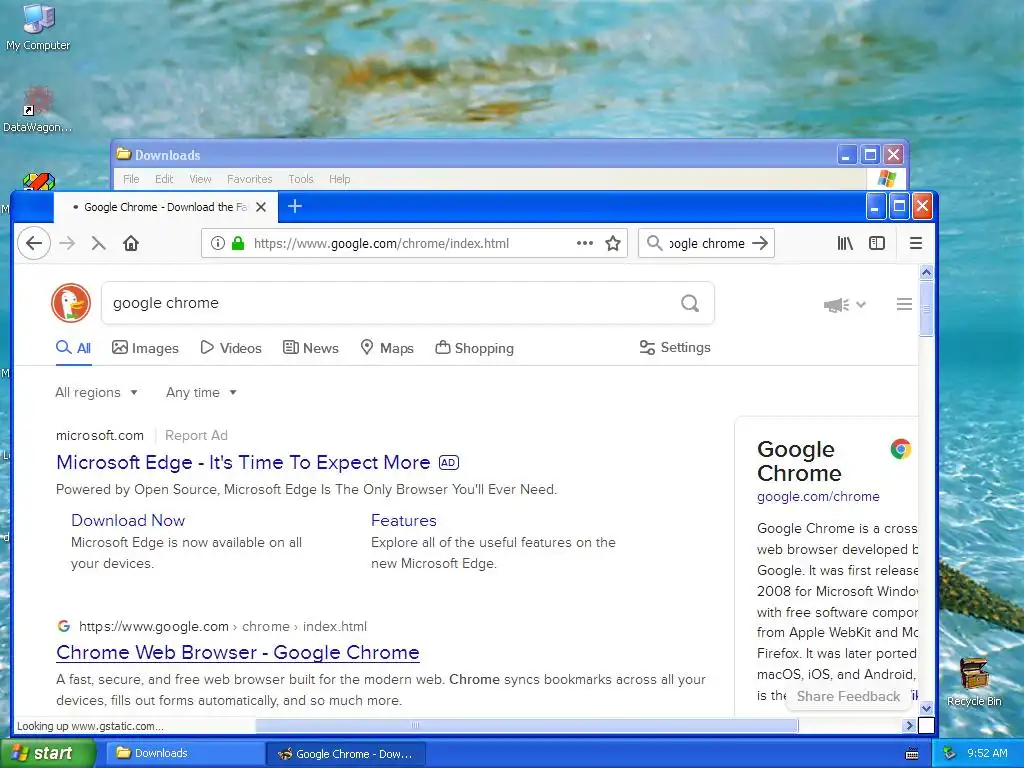Click the forward navigation arrow
1024x768 pixels.
pyautogui.click(x=67, y=244)
